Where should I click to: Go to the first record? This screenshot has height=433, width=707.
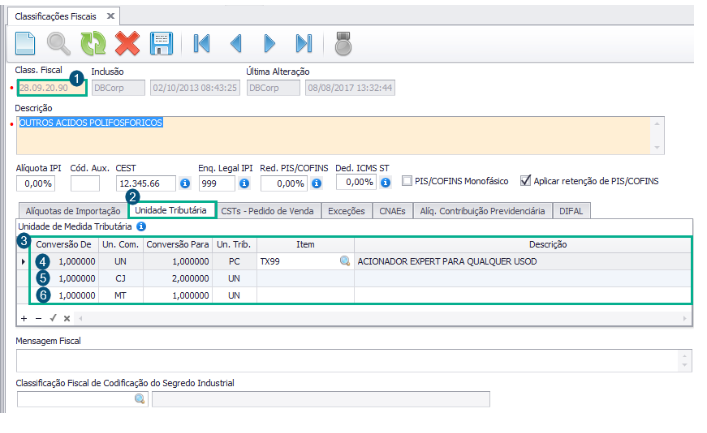pos(201,43)
